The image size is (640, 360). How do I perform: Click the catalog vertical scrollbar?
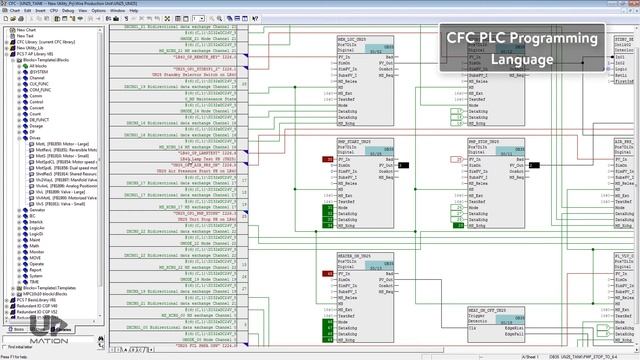click(100, 173)
